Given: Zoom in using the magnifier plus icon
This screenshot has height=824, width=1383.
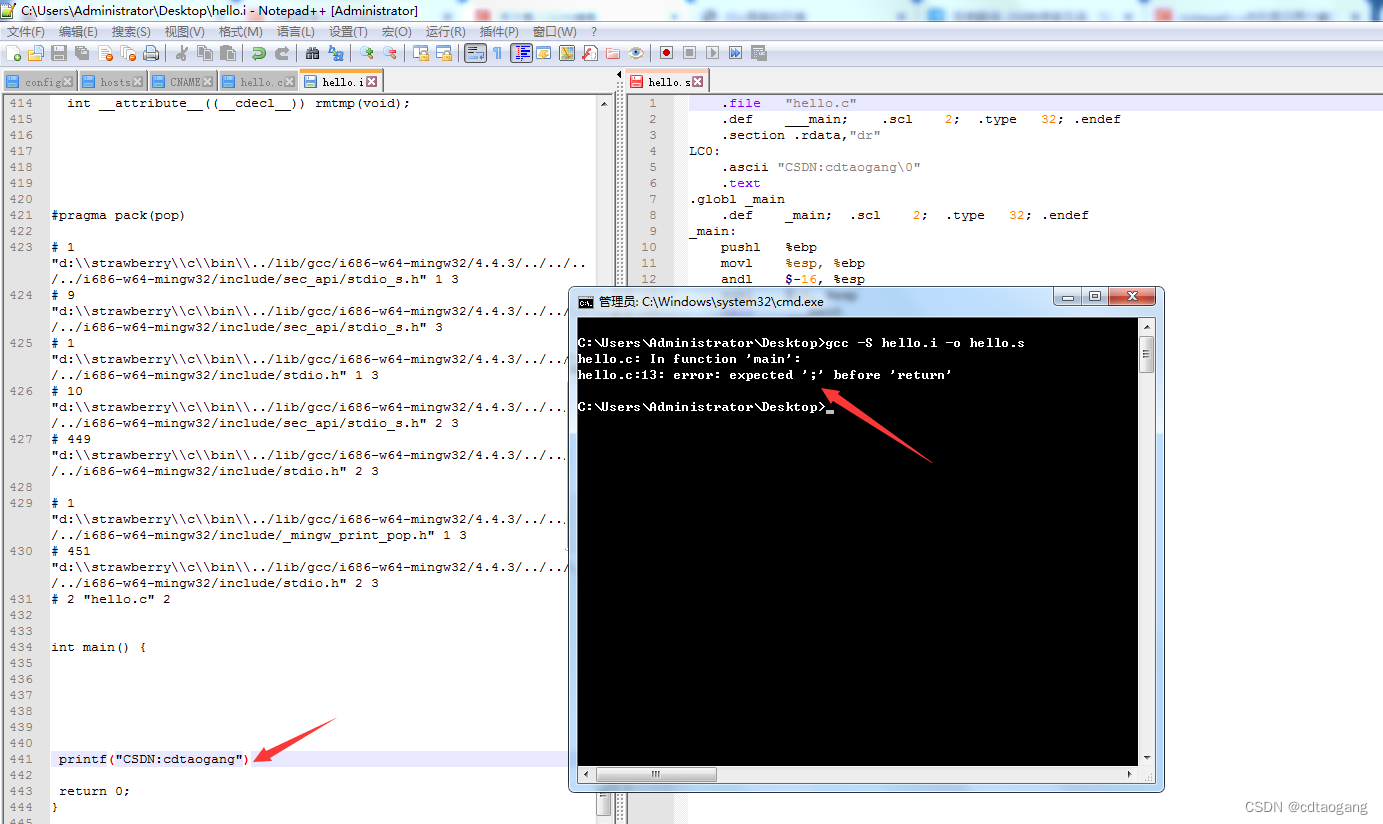Looking at the screenshot, I should click(367, 53).
